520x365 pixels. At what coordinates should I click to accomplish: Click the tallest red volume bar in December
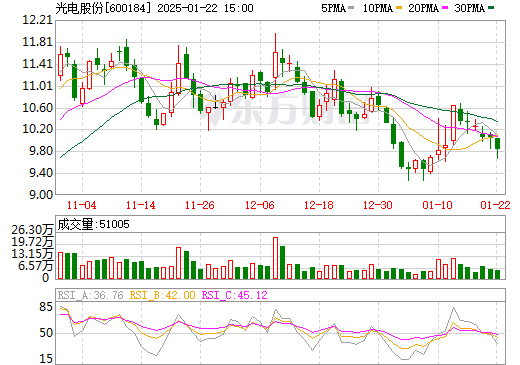275,258
